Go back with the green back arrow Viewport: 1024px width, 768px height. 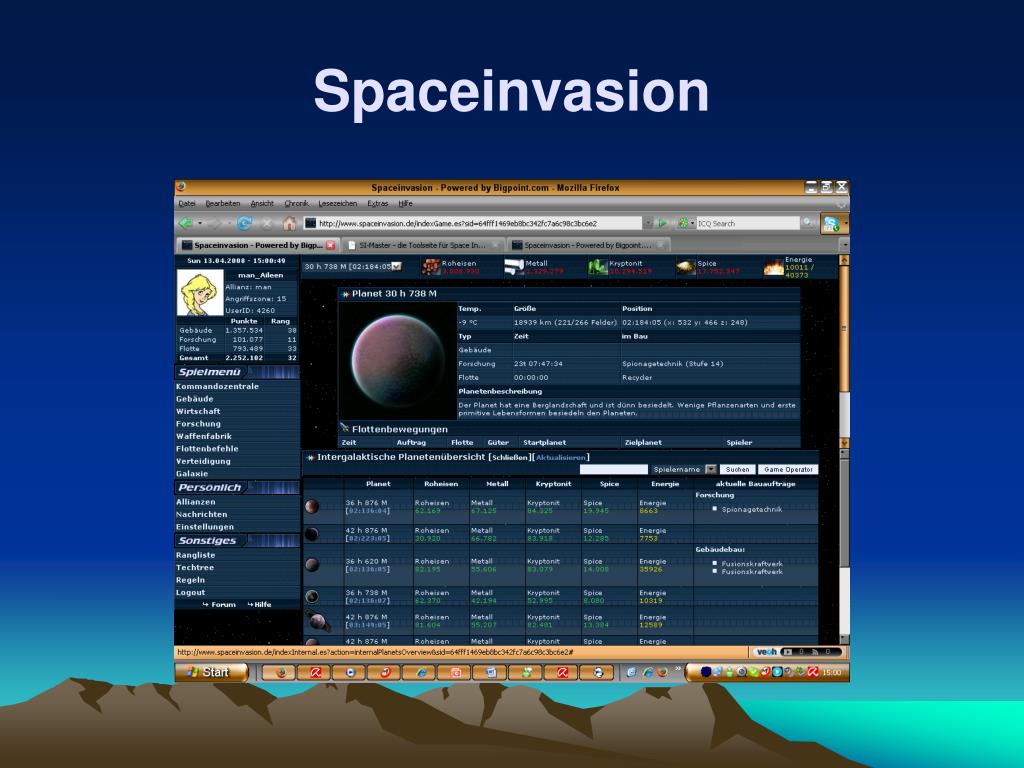click(x=186, y=223)
